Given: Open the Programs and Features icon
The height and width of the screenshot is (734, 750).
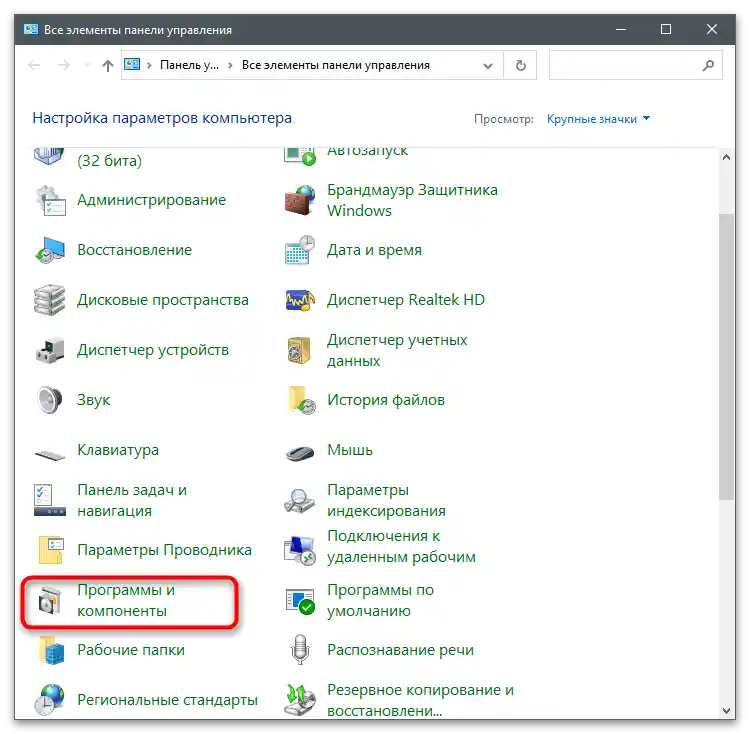Looking at the screenshot, I should pos(50,601).
